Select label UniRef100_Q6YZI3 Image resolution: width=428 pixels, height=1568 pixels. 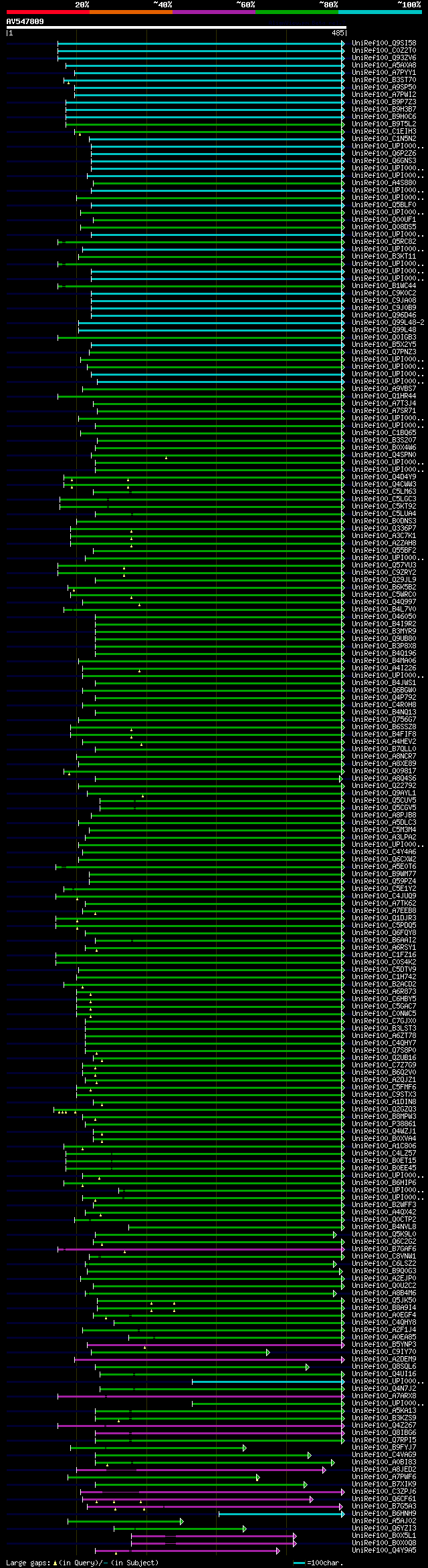pyautogui.click(x=384, y=1528)
